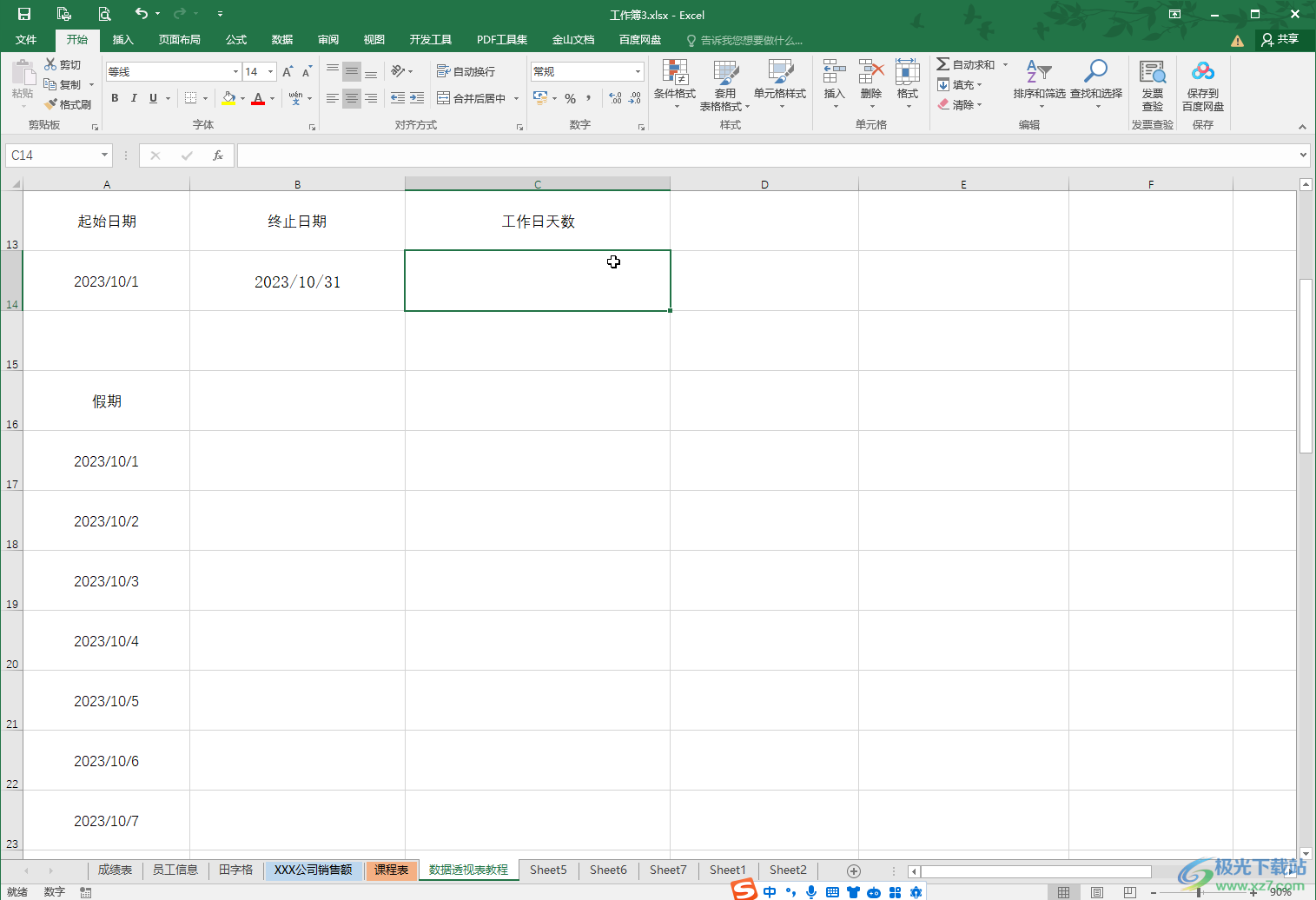This screenshot has height=900, width=1316.
Task: Open the File (文件) tab
Action: 26,40
